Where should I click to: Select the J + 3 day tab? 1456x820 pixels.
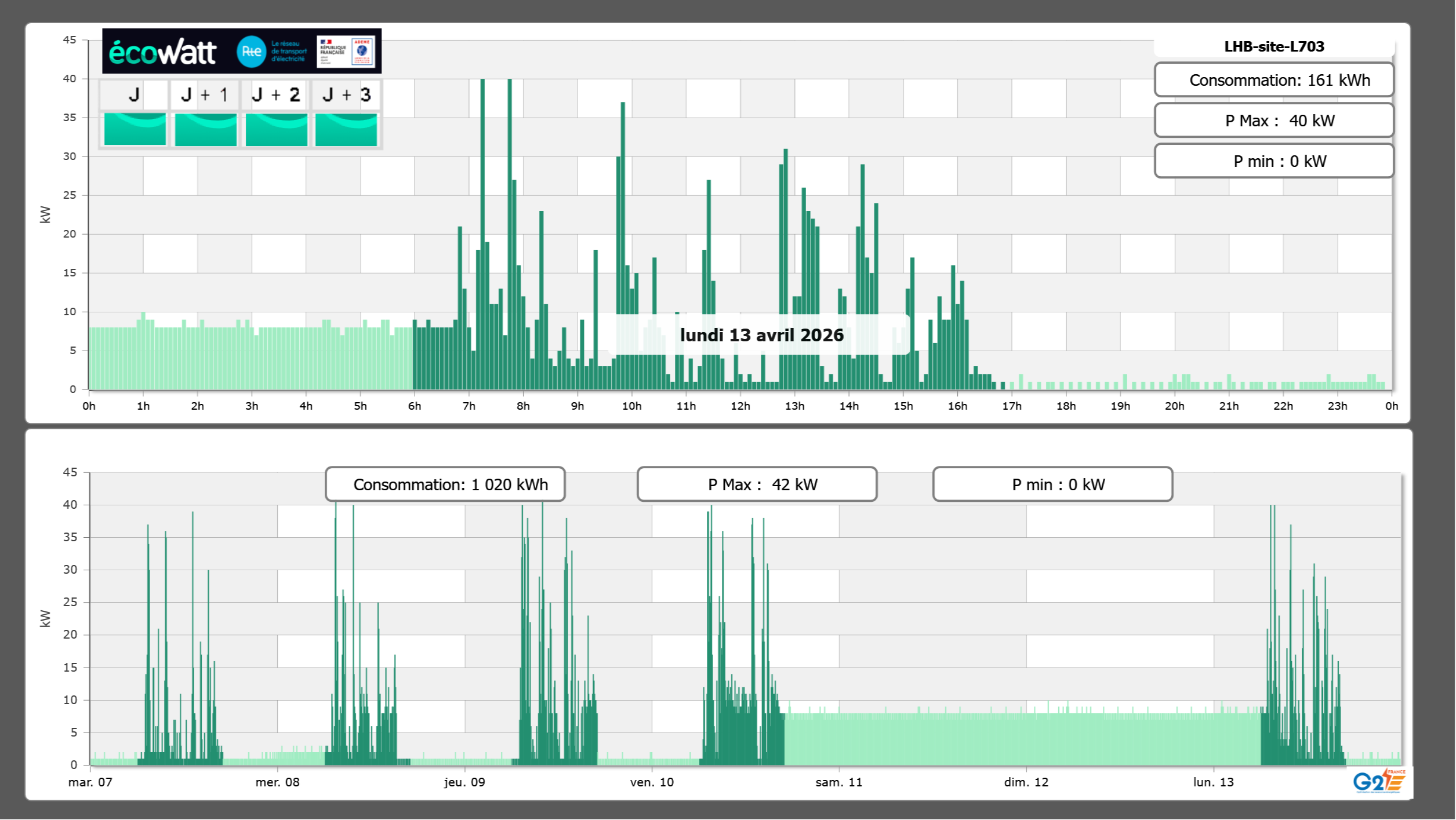click(x=346, y=94)
